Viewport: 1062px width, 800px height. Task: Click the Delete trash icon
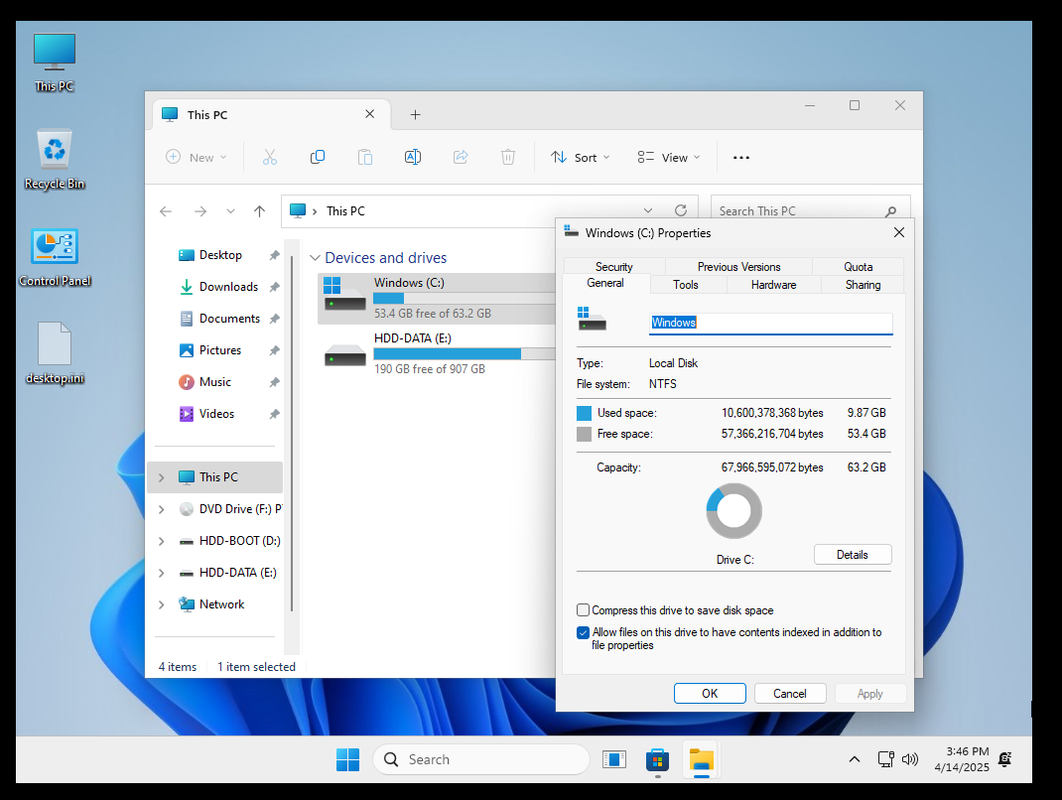(x=508, y=157)
